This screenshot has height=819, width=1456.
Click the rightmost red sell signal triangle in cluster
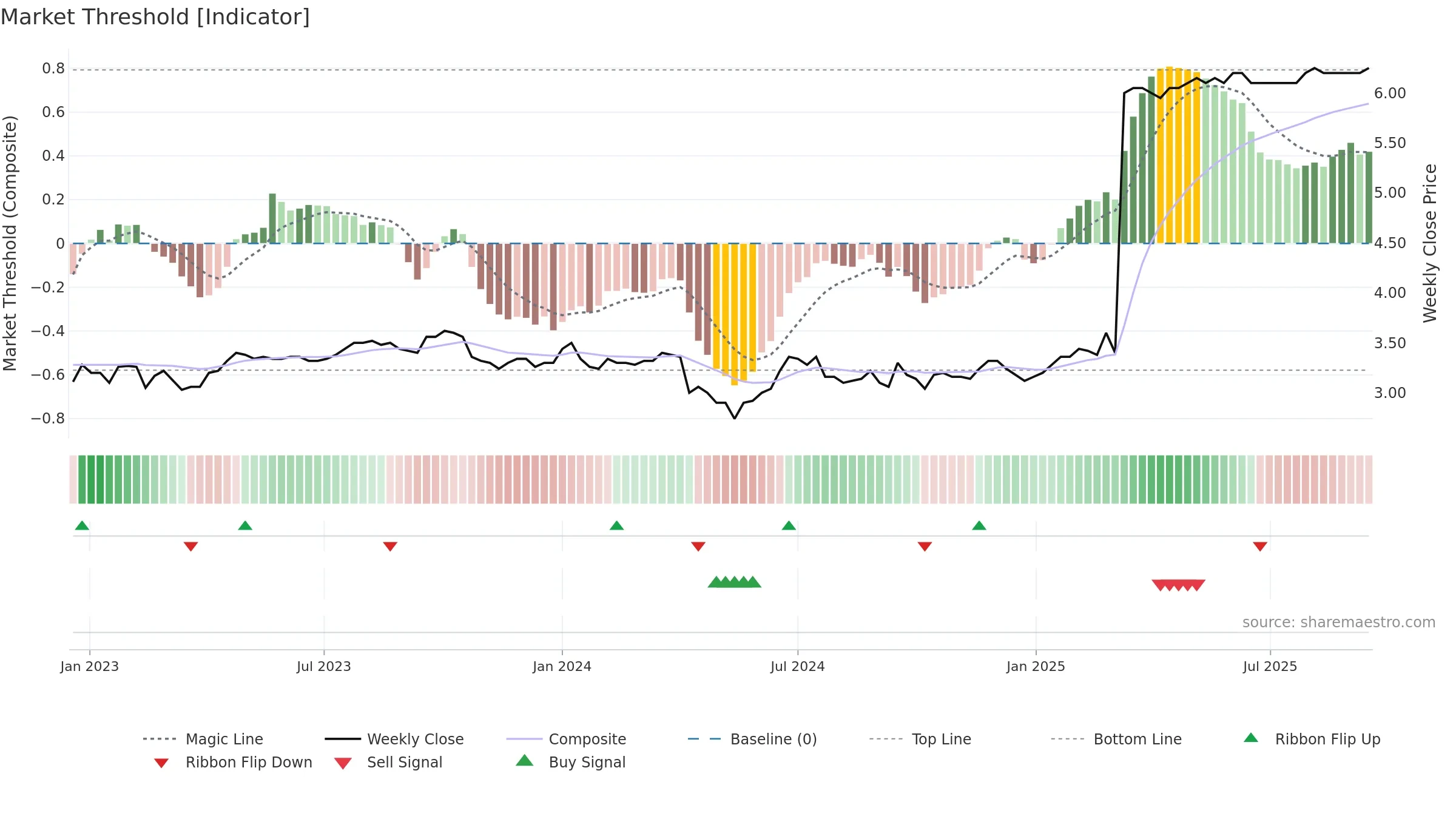coord(1197,585)
